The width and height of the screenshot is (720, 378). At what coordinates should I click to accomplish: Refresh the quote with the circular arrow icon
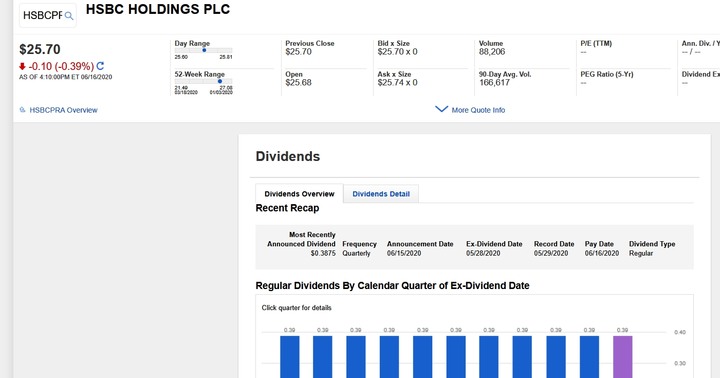coord(100,66)
